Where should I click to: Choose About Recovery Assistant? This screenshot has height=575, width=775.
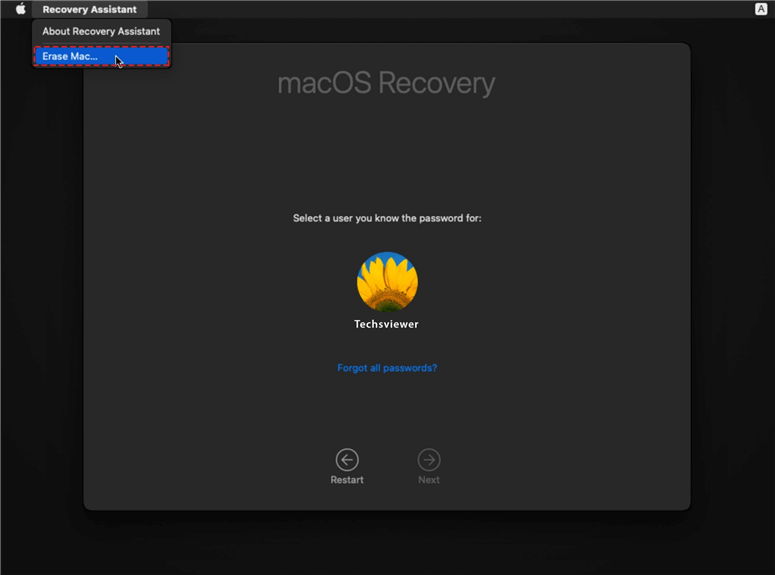point(101,31)
